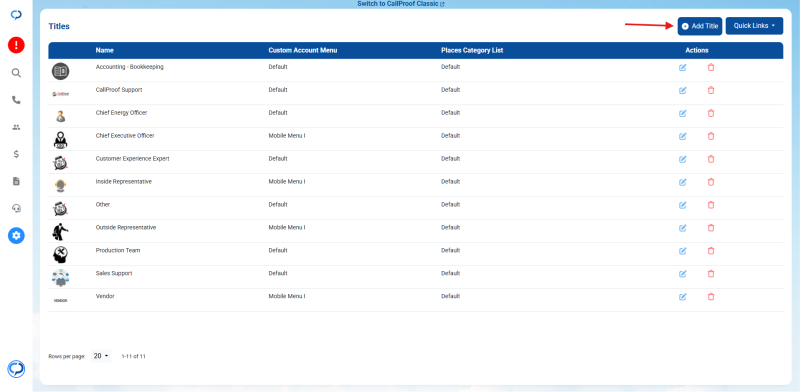Edit the Sales Support title
Image resolution: width=800 pixels, height=392 pixels.
(683, 274)
